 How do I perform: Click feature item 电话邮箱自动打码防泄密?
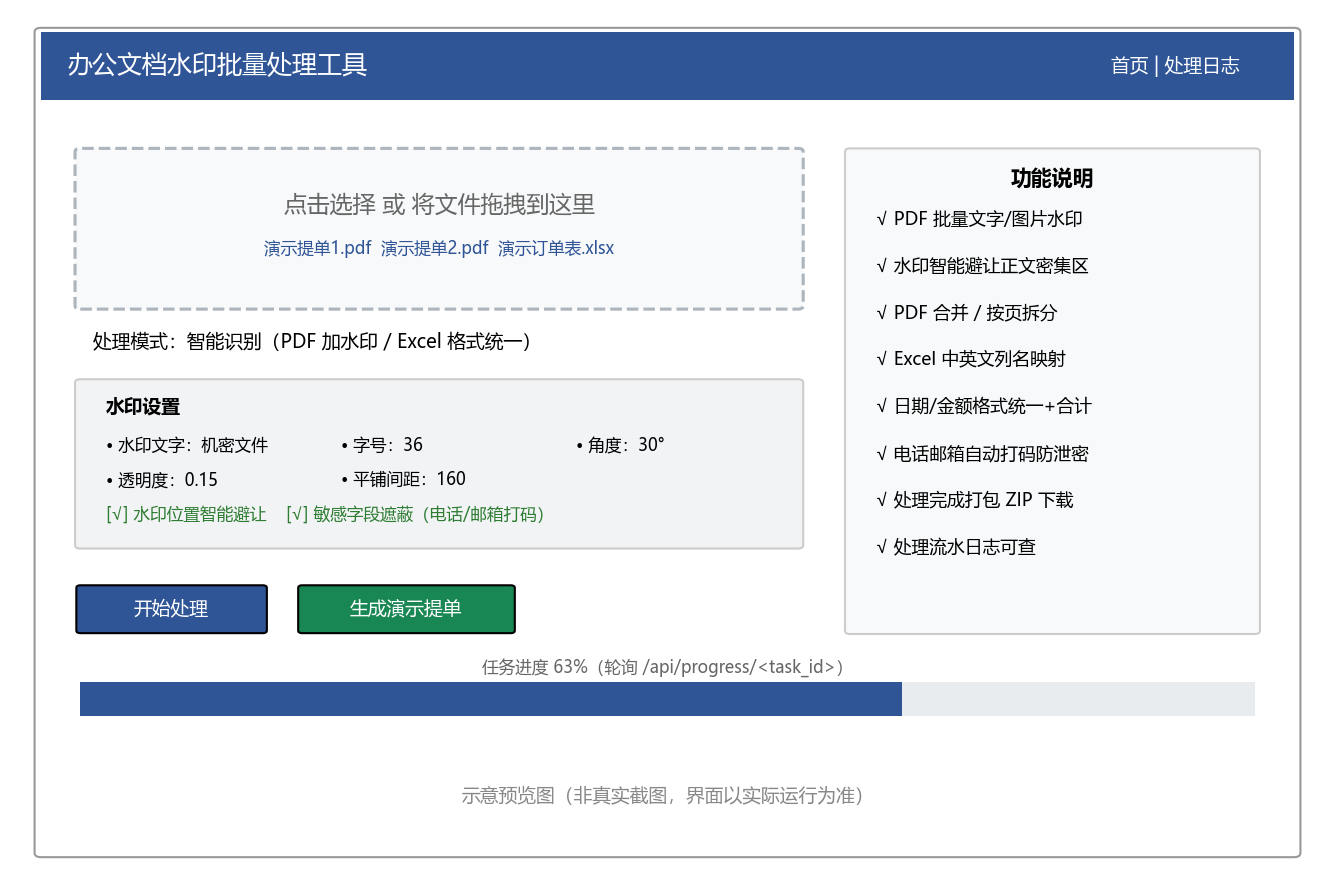pos(982,454)
